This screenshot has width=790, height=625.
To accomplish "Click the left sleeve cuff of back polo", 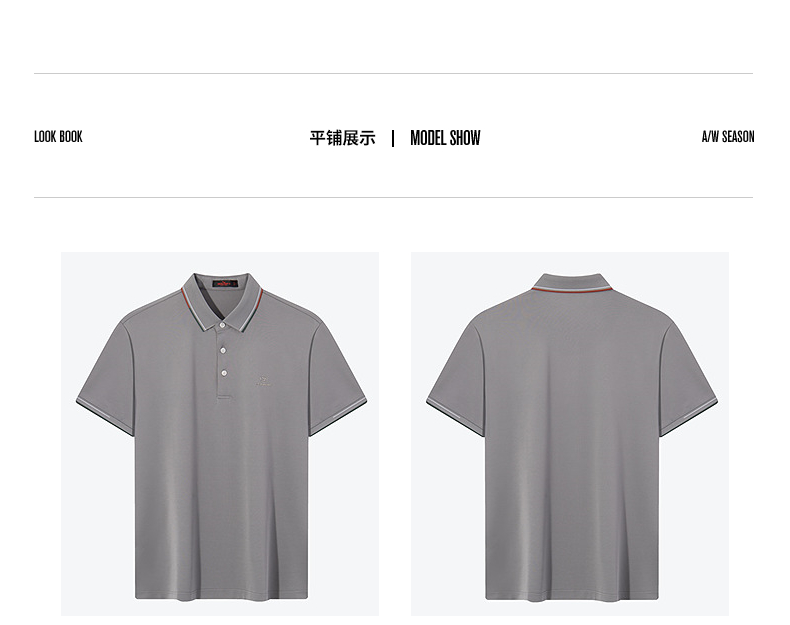I will 455,417.
